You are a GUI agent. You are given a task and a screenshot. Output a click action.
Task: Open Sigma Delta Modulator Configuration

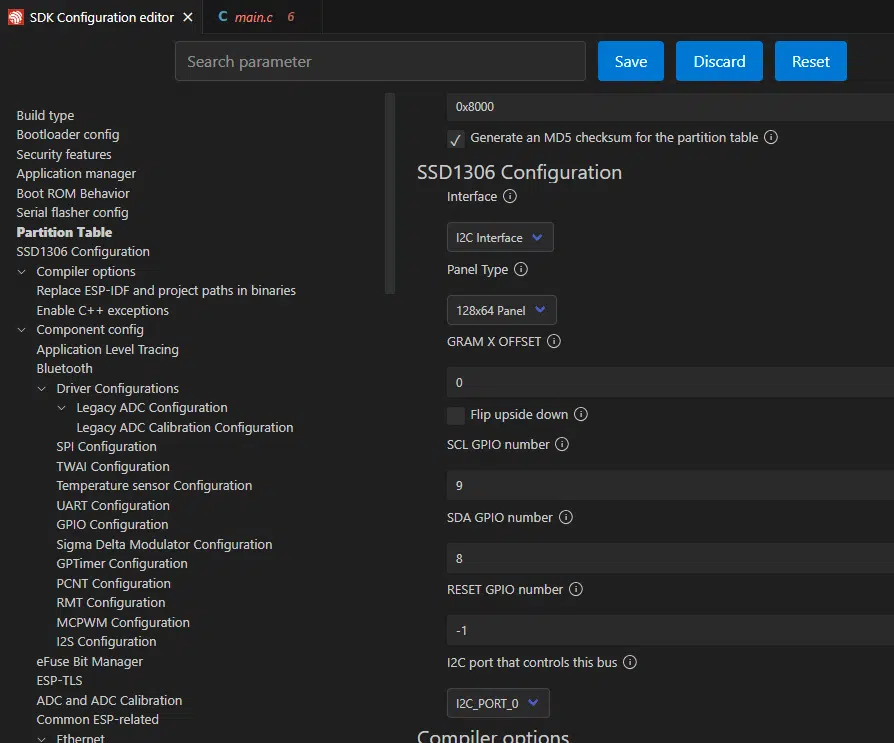pos(164,545)
